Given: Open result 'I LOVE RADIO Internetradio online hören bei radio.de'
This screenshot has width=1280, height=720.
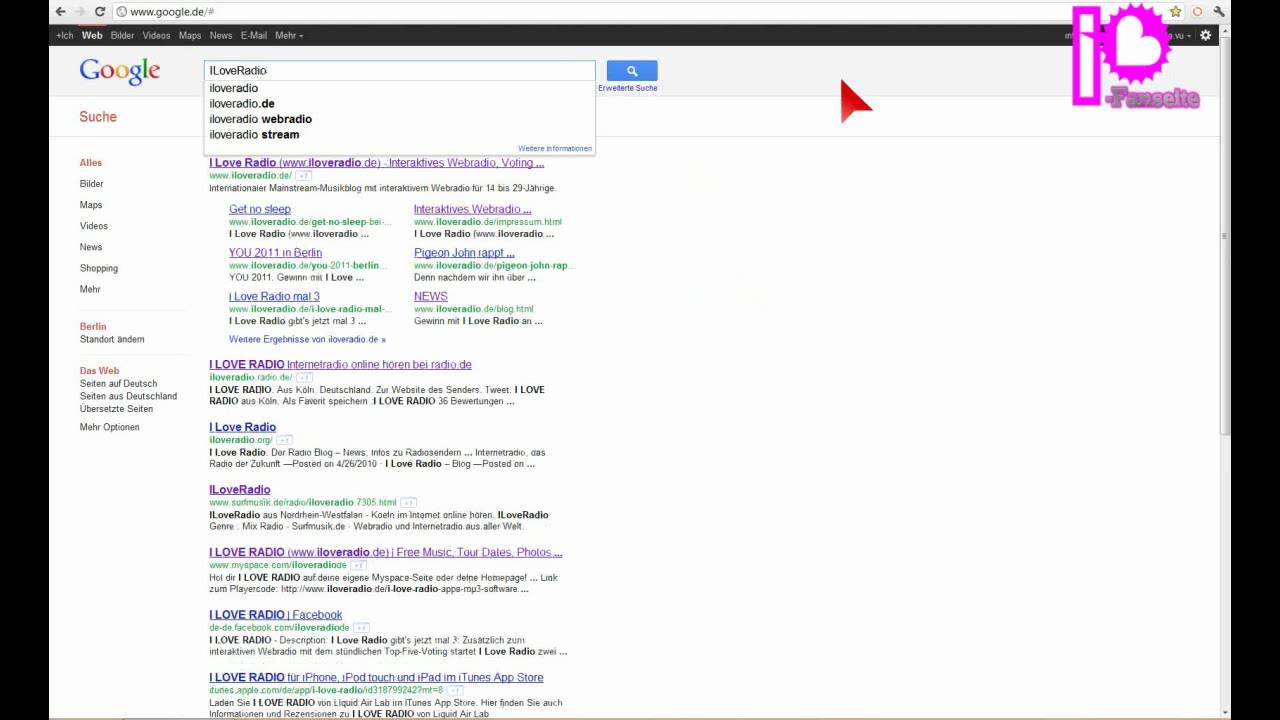Looking at the screenshot, I should [x=340, y=365].
